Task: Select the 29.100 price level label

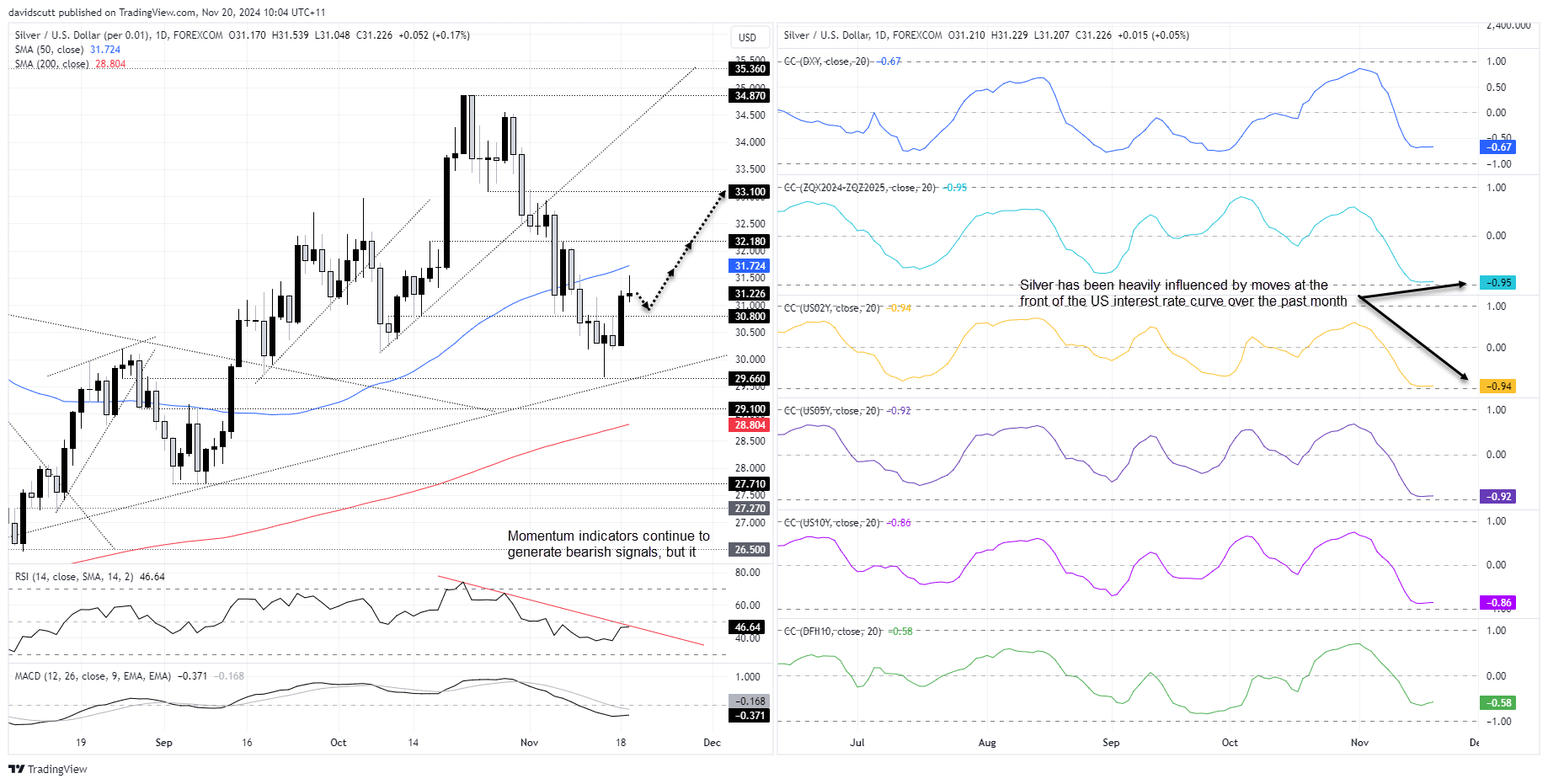Action: (x=750, y=409)
